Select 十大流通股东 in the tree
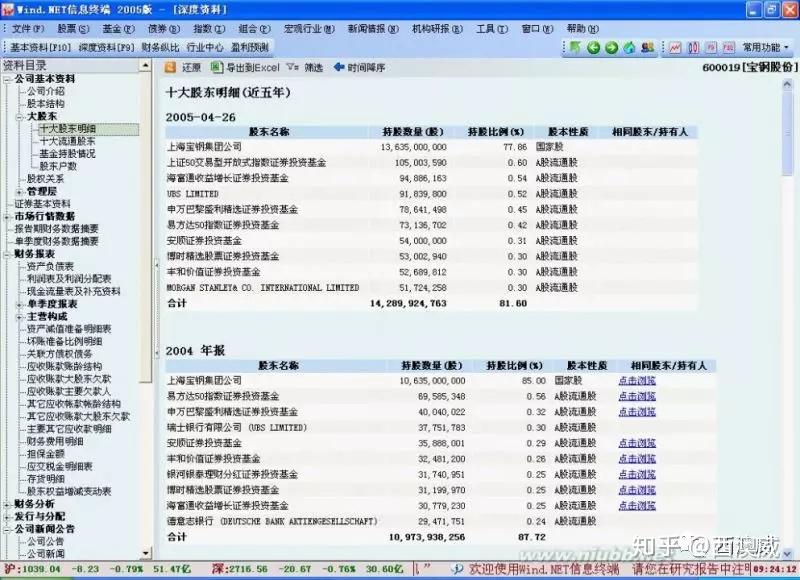Viewport: 800px width, 580px height. 67,141
